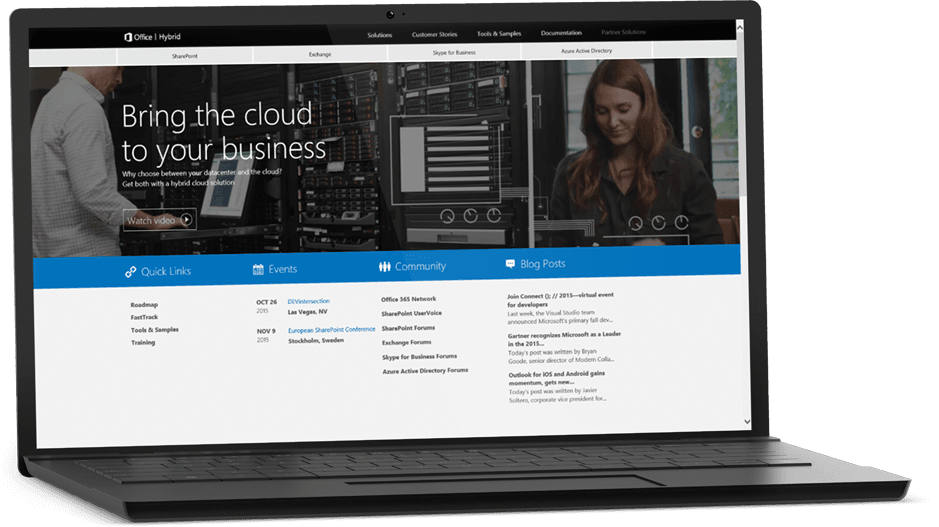This screenshot has height=527, width=939.
Task: Open SharePoint UserVoice link
Action: coord(411,313)
